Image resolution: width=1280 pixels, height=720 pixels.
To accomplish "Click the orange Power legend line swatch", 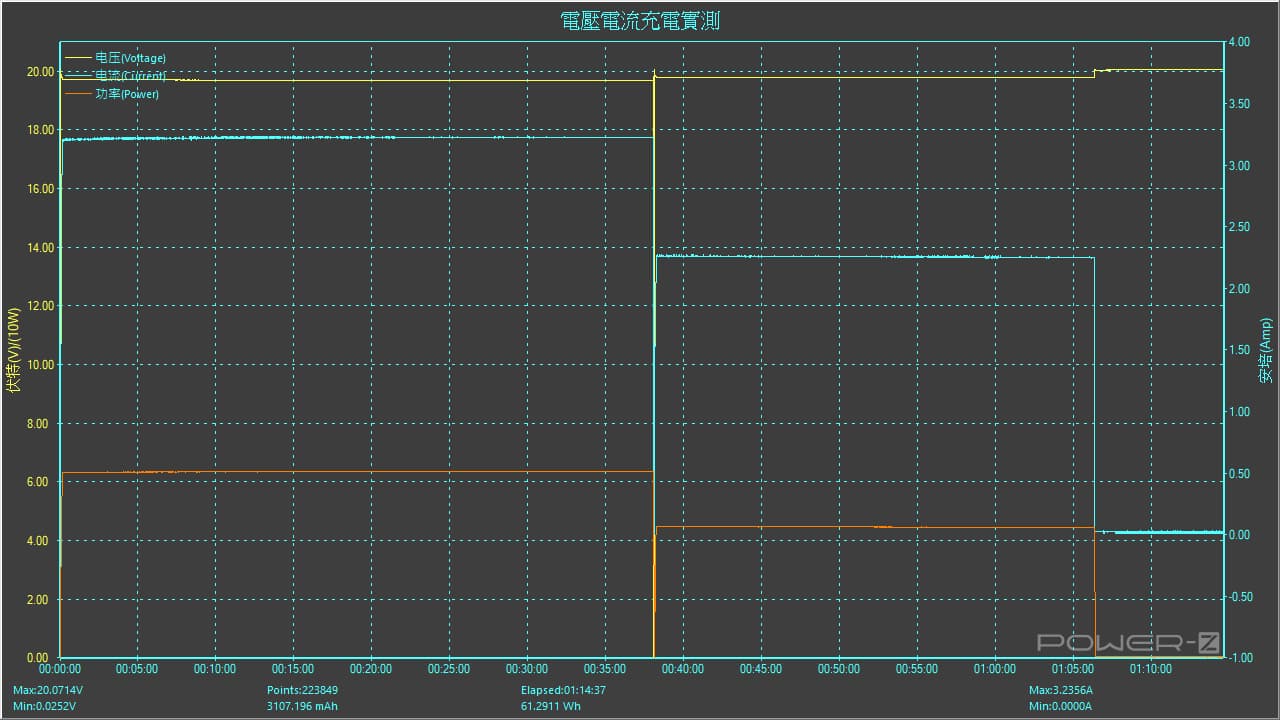I will point(77,94).
